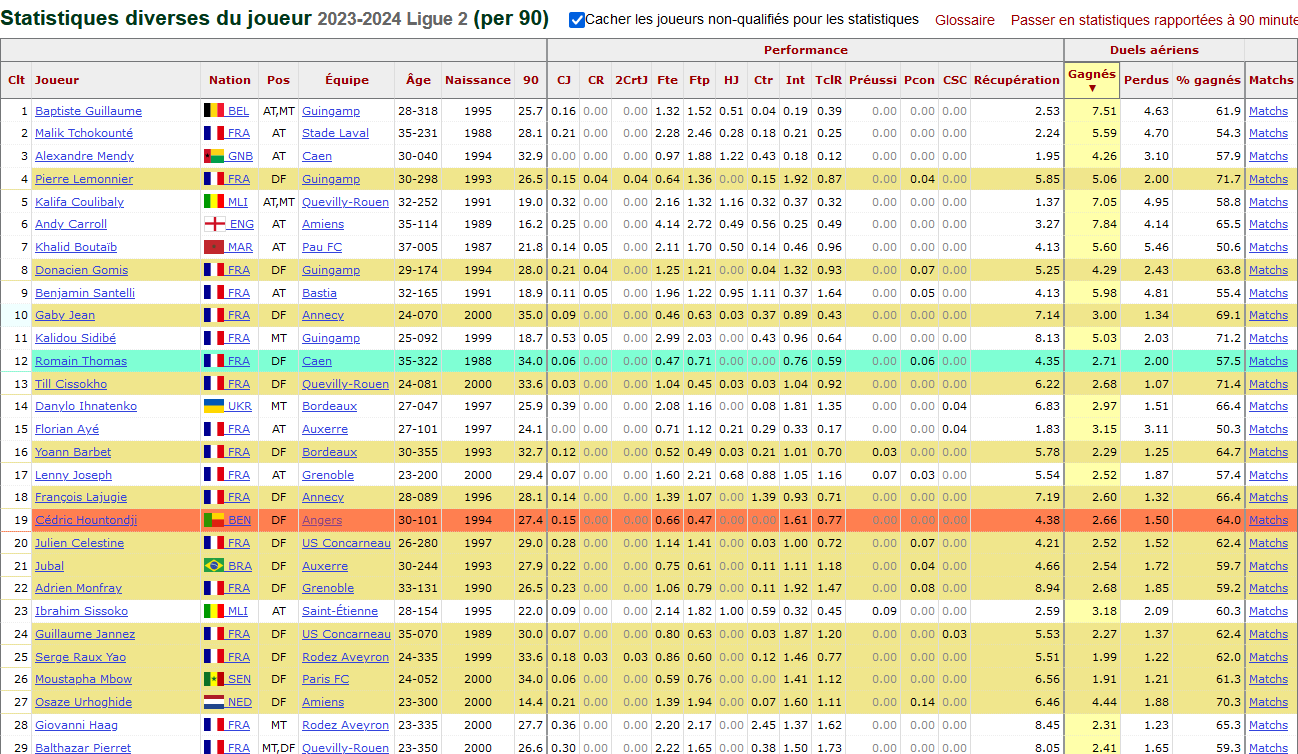Sort by the Fte fouls column header
Screen dimensions: 1298x754
tap(667, 80)
